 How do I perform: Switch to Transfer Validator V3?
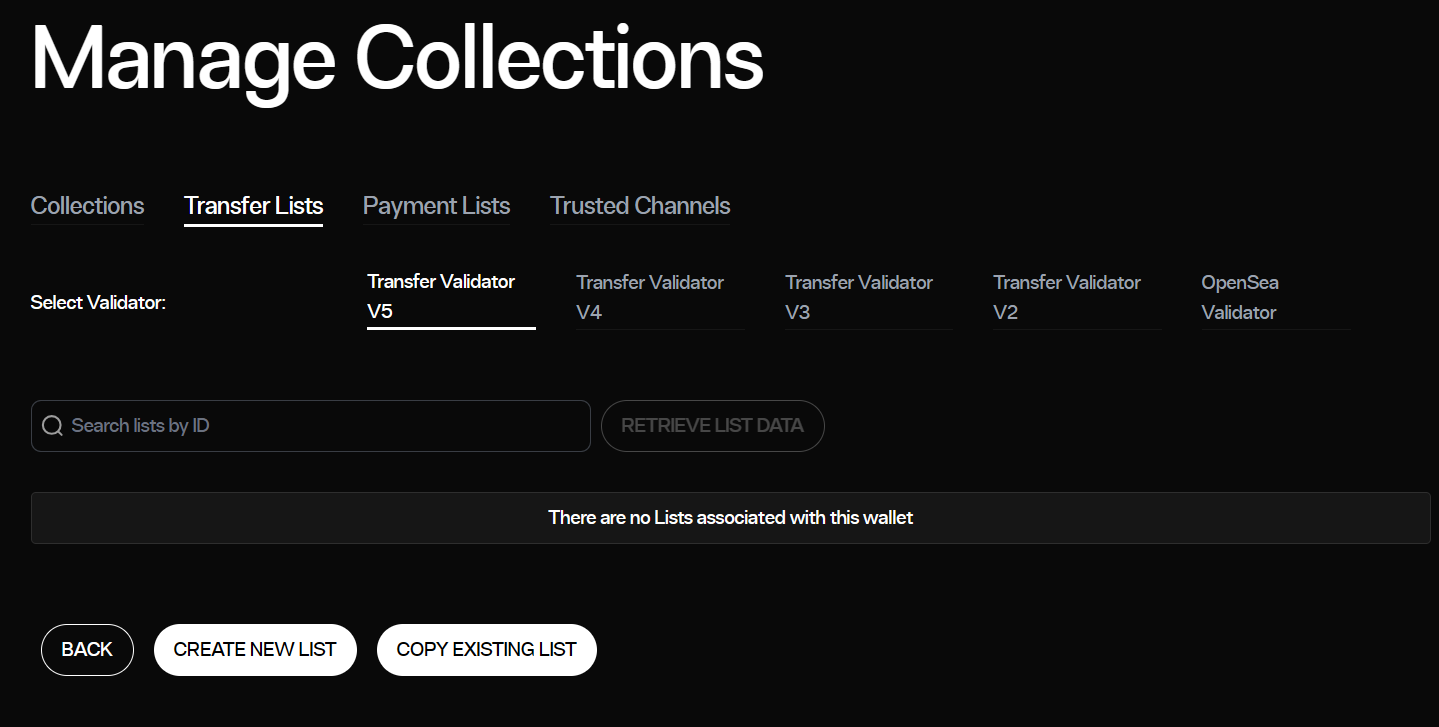click(x=859, y=297)
